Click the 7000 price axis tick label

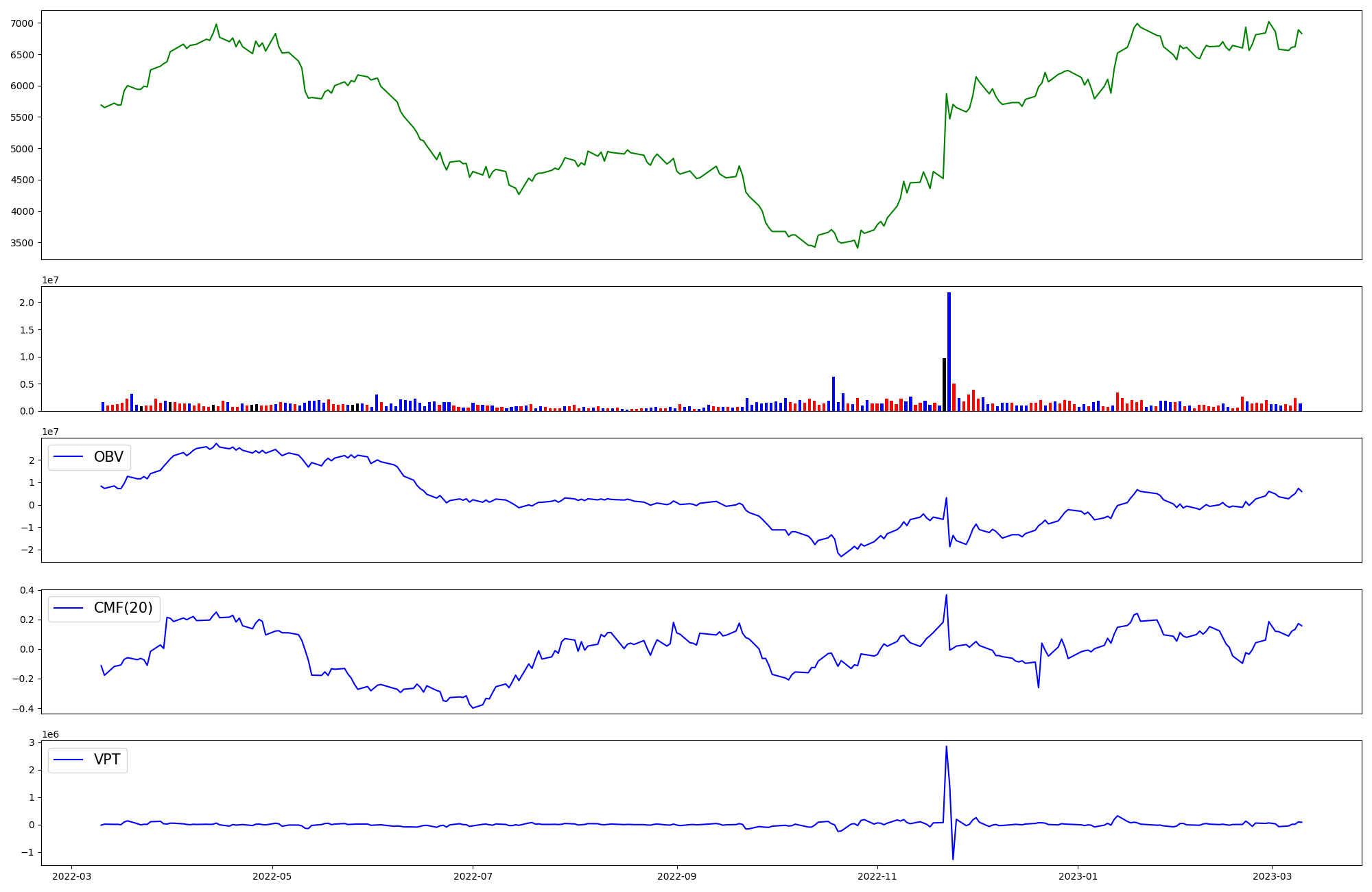21,23
